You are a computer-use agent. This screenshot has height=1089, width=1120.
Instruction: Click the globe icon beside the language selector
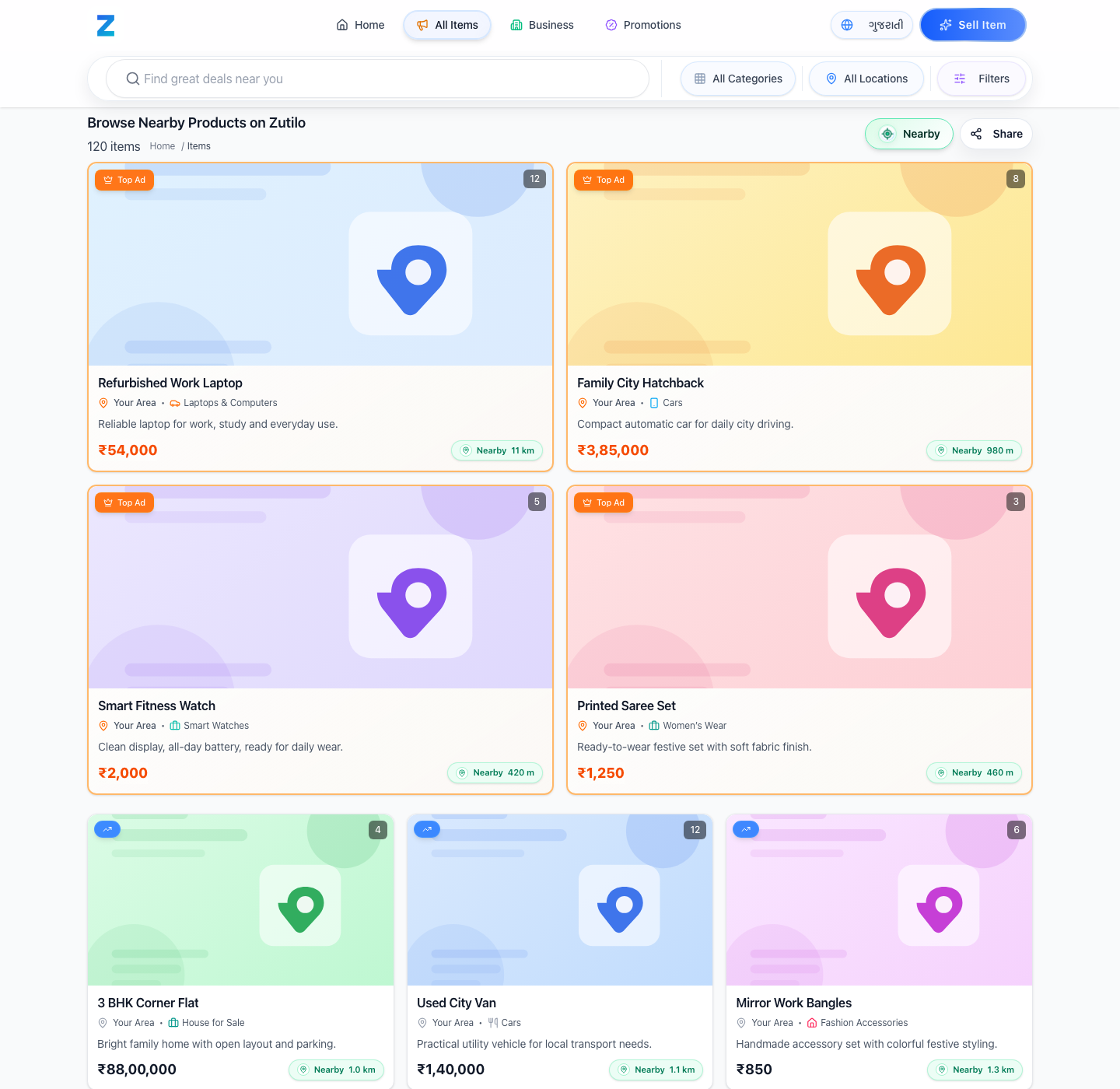847,25
